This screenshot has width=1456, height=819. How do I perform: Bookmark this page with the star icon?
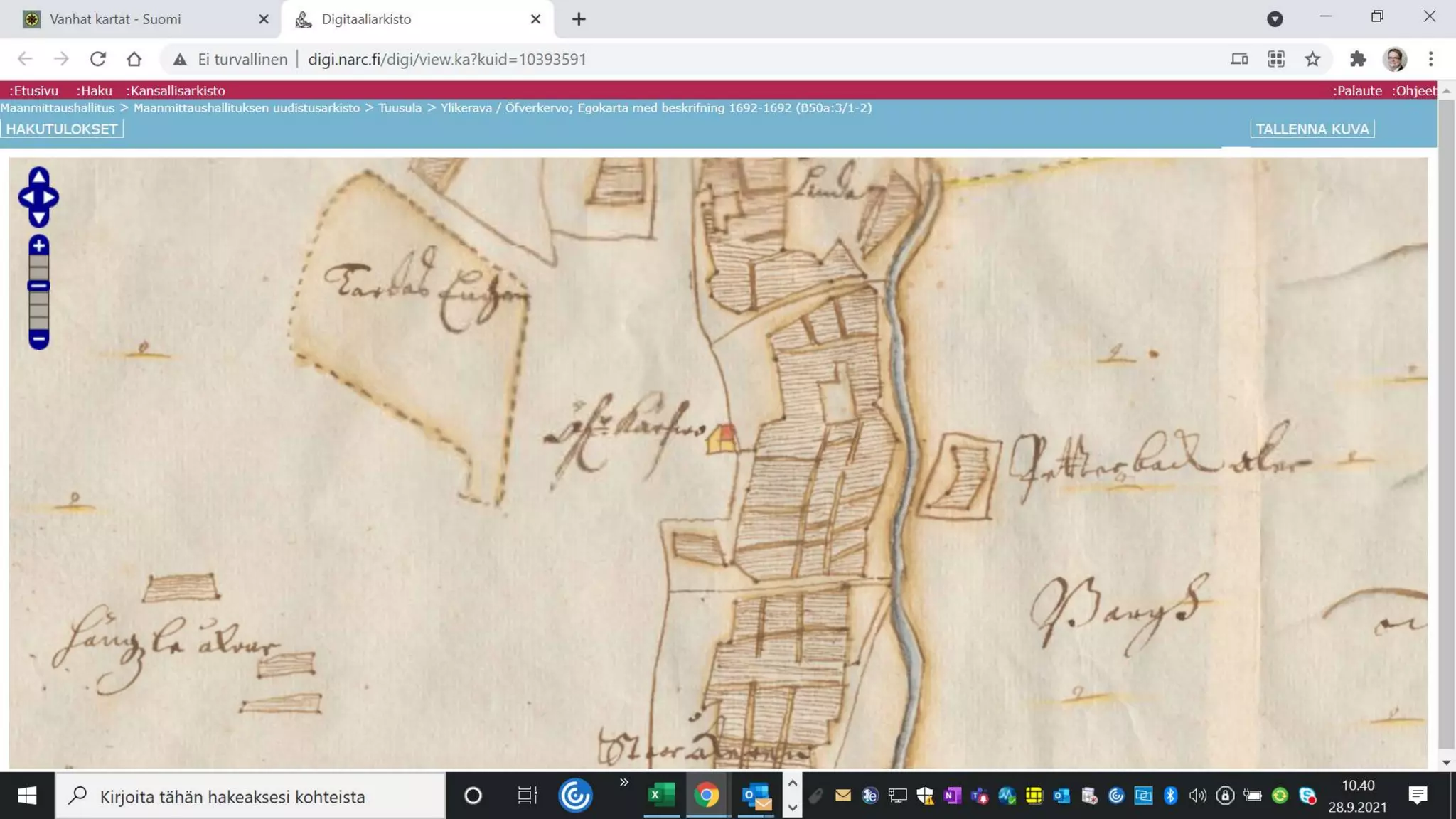point(1312,59)
